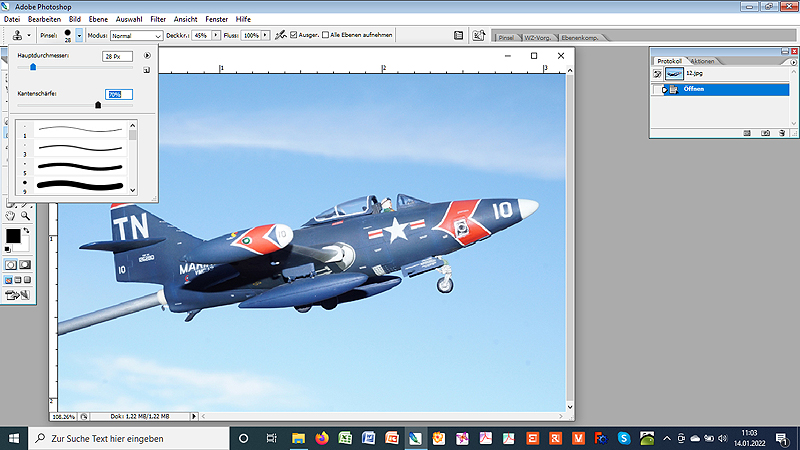Screen dimensions: 800x450
Task: Create new brush preset from this brush
Action: click(146, 70)
